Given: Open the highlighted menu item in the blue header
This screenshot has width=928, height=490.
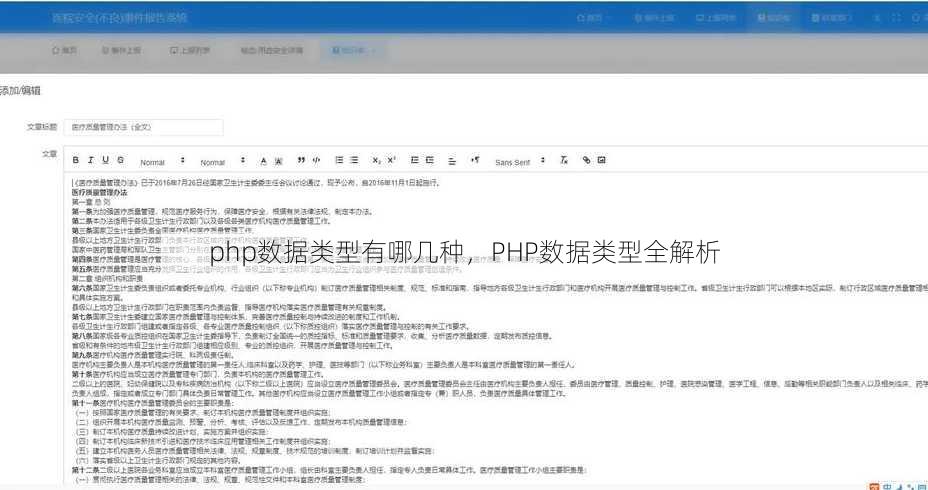Looking at the screenshot, I should pos(774,18).
